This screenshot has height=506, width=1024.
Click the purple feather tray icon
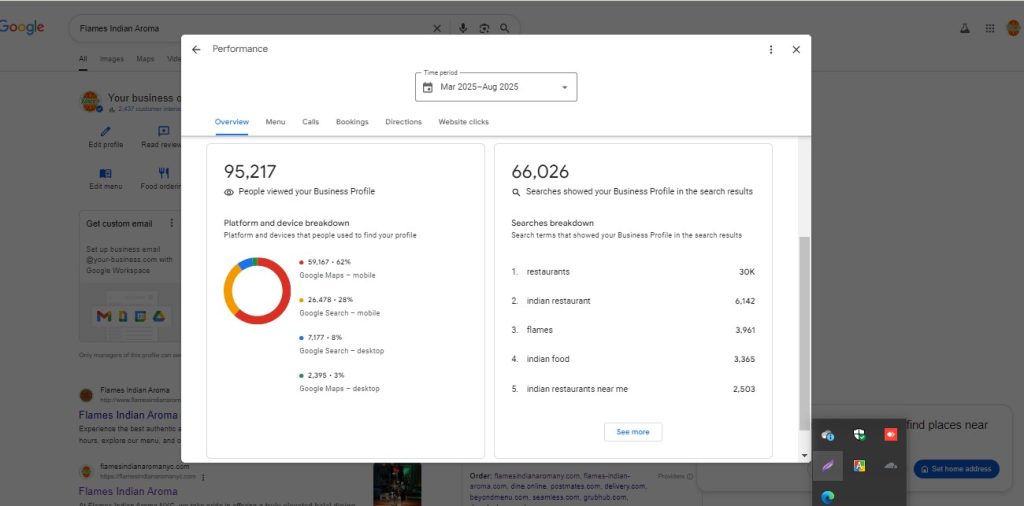coord(828,465)
